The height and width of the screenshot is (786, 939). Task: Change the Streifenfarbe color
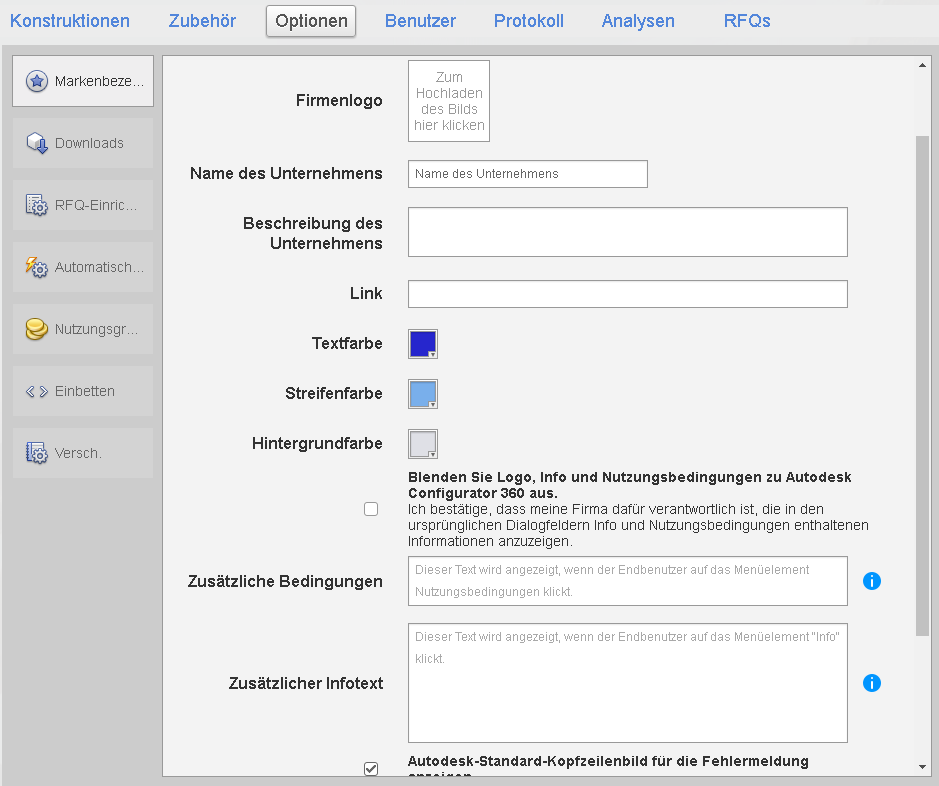coord(422,393)
